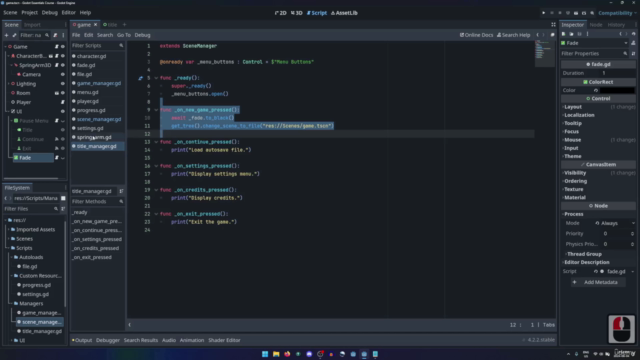The width and height of the screenshot is (640, 360).
Task: Toggle visibility of the Game node
Action: (x=62, y=47)
